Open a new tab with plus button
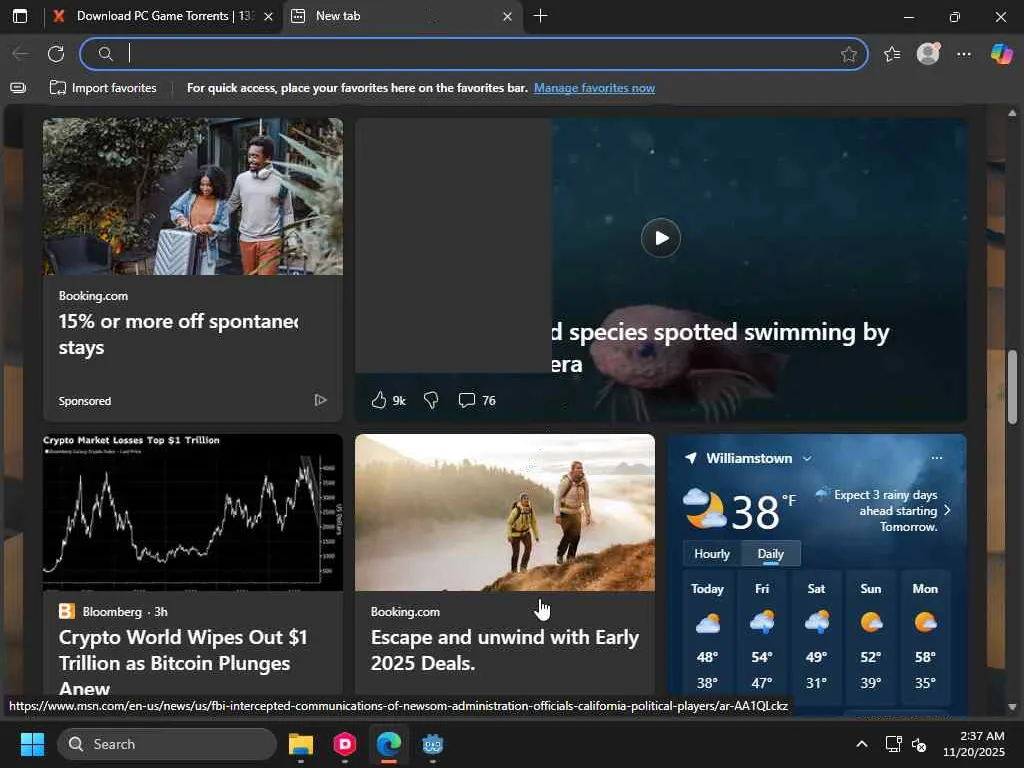This screenshot has width=1024, height=768. click(x=540, y=16)
